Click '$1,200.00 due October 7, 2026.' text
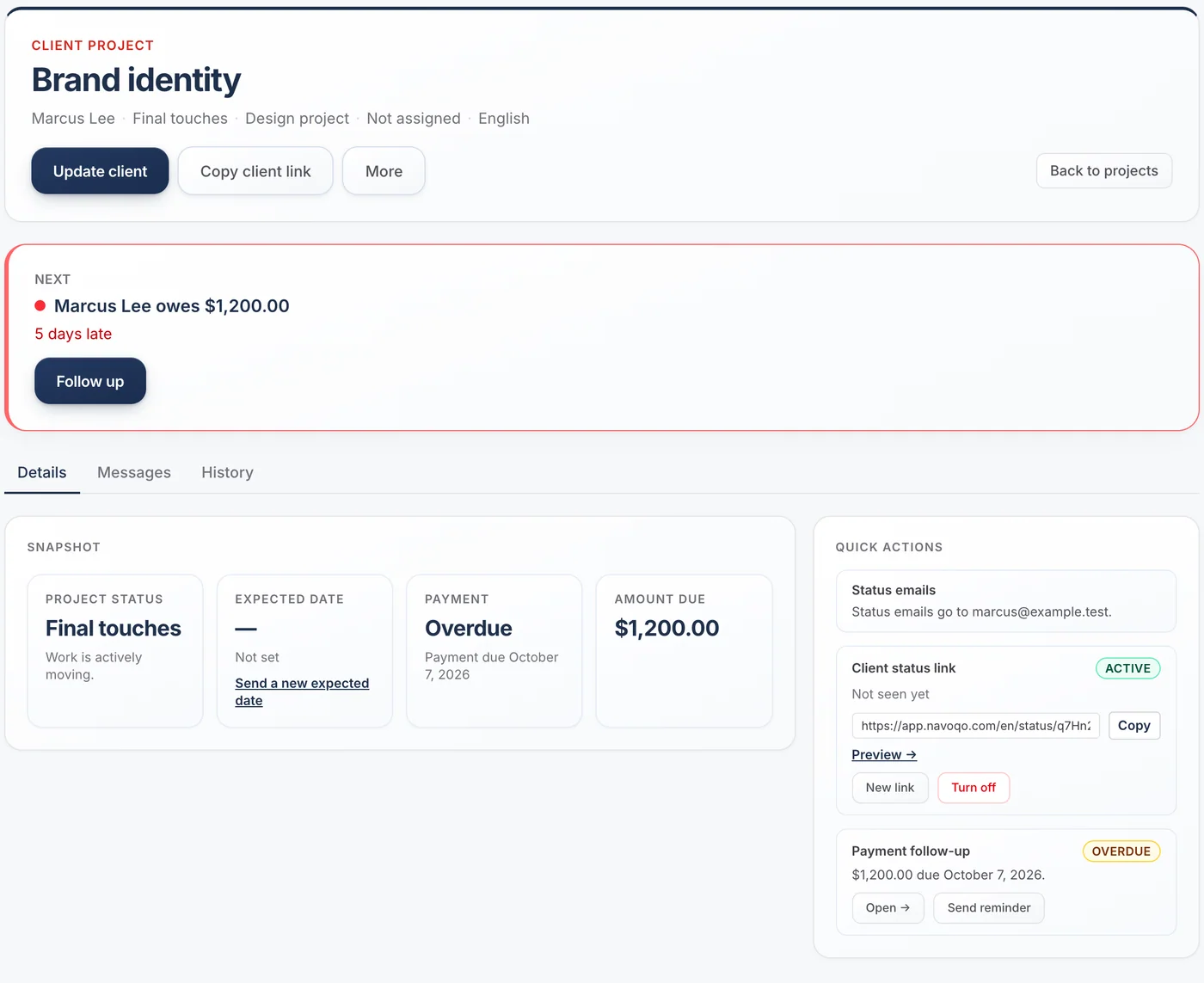 (x=948, y=875)
